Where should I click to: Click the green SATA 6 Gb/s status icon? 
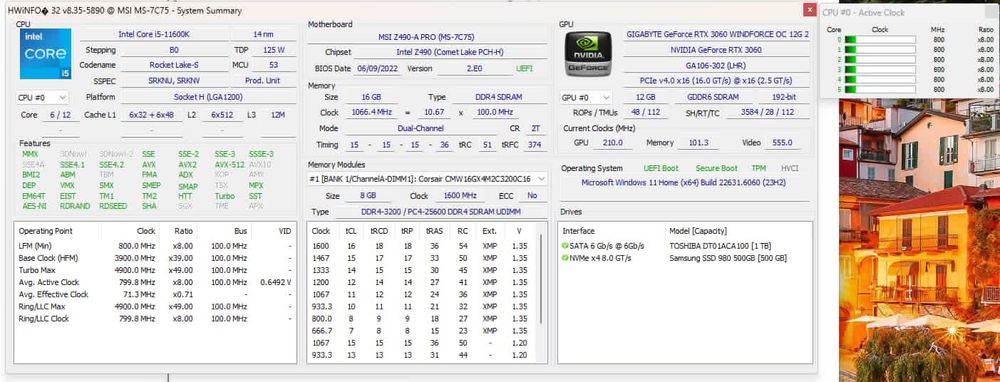pyautogui.click(x=565, y=246)
